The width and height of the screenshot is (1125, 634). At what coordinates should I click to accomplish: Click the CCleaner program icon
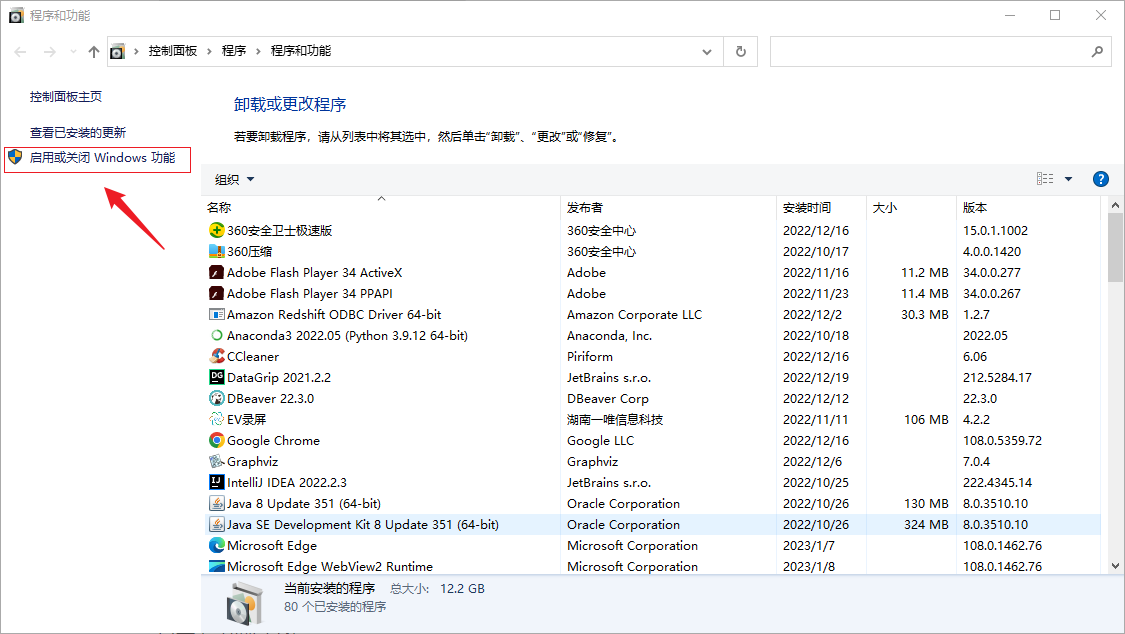pos(216,356)
